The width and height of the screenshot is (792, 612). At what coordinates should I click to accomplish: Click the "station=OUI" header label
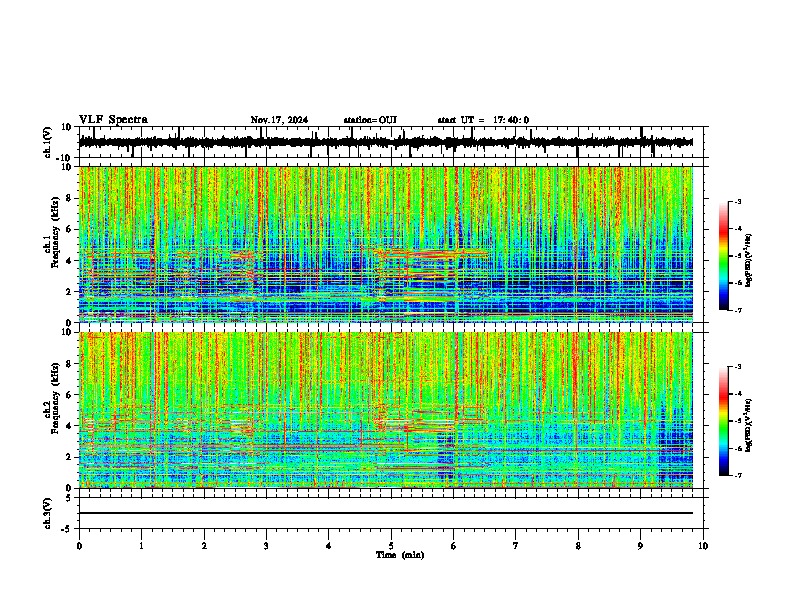tap(370, 120)
